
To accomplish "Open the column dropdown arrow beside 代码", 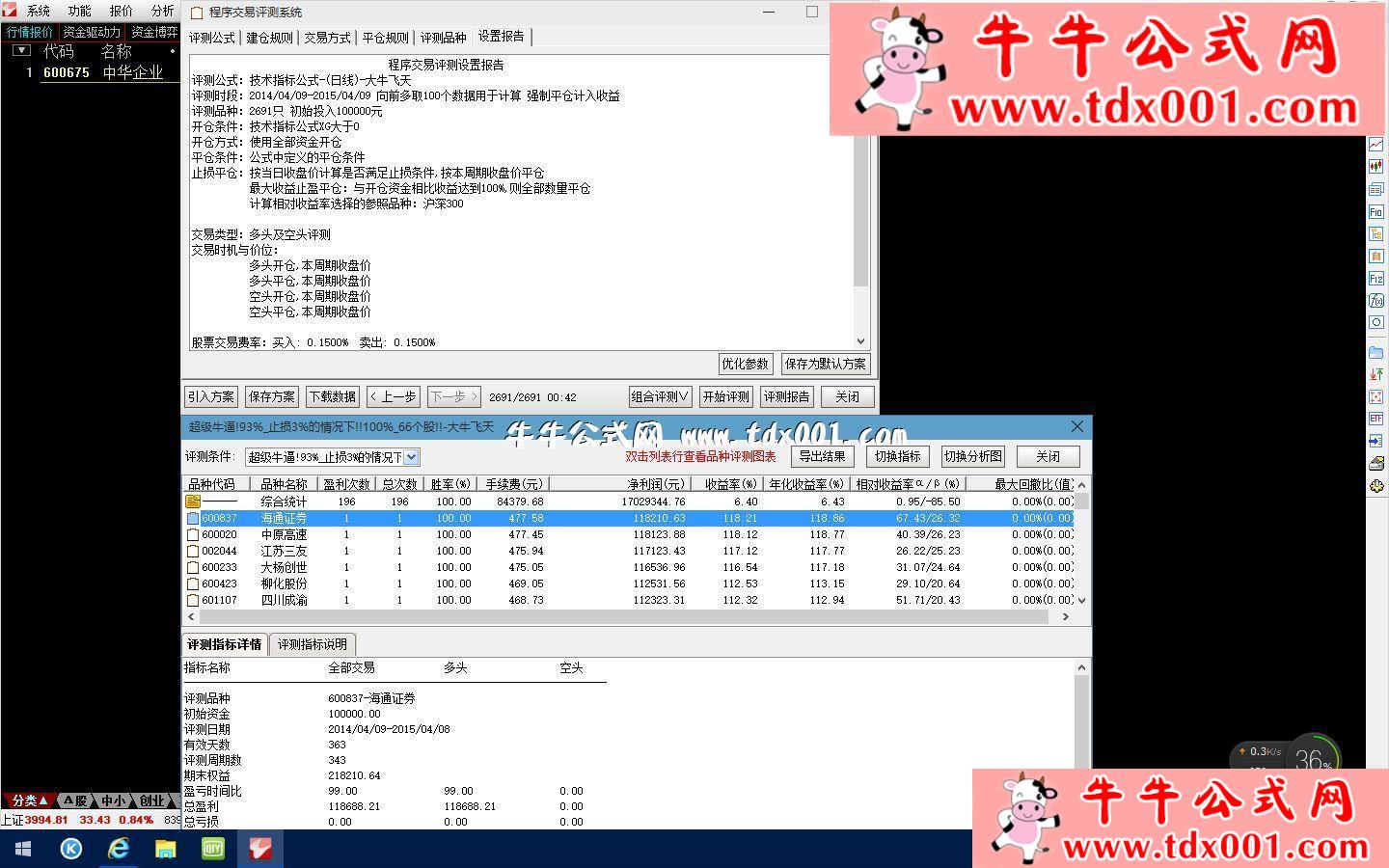I will point(21,50).
